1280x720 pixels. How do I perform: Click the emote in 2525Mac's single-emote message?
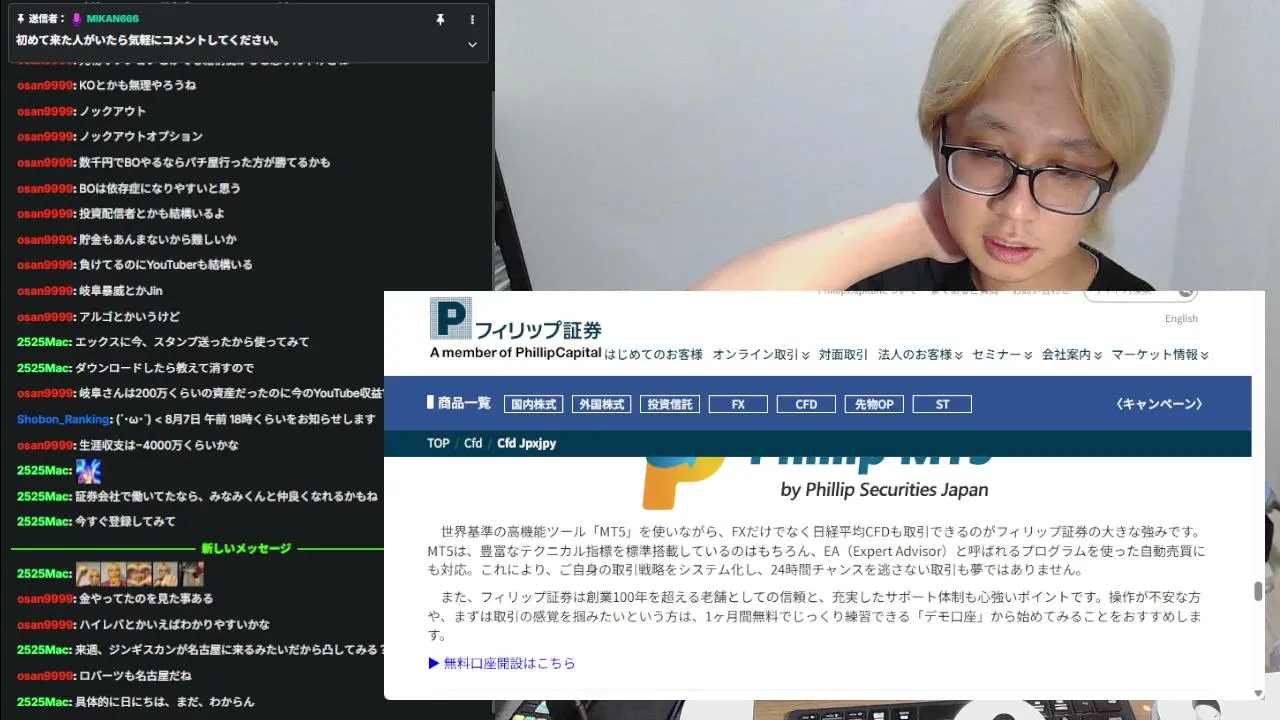(89, 470)
